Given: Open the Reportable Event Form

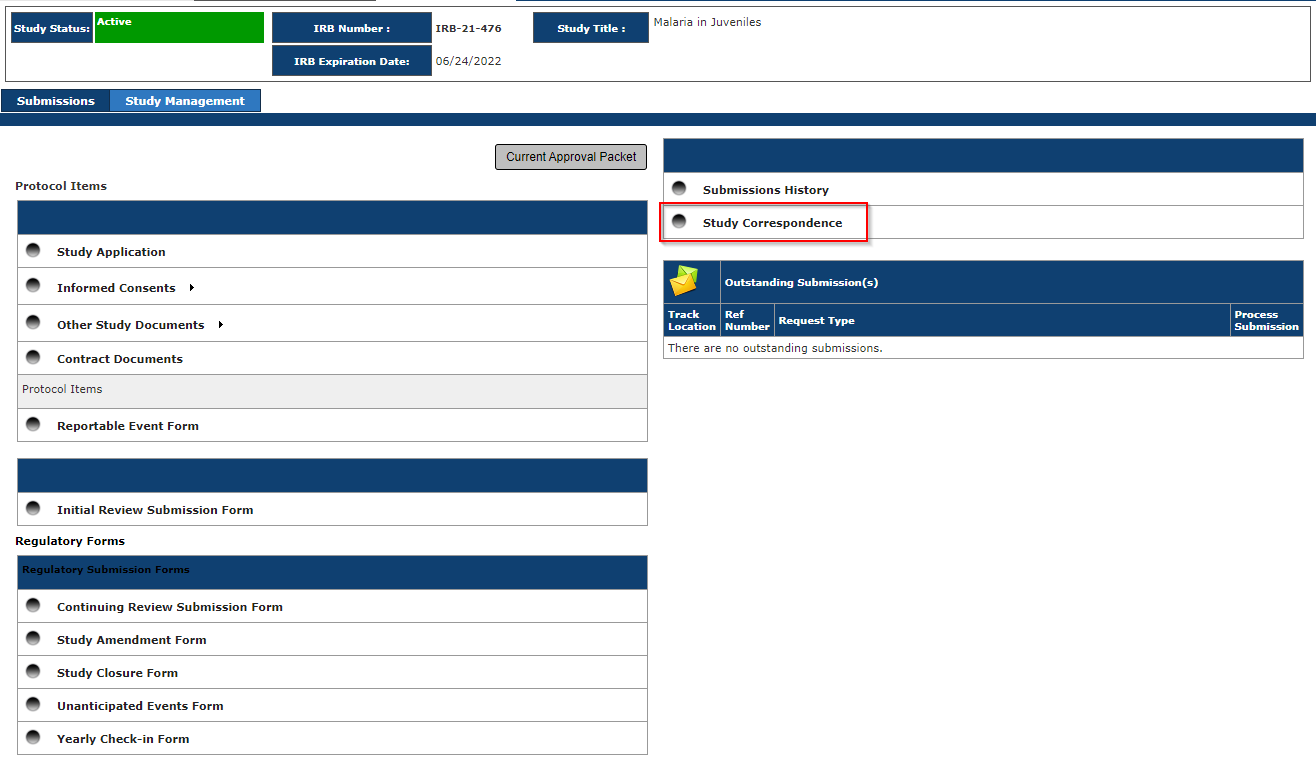Looking at the screenshot, I should [x=128, y=426].
